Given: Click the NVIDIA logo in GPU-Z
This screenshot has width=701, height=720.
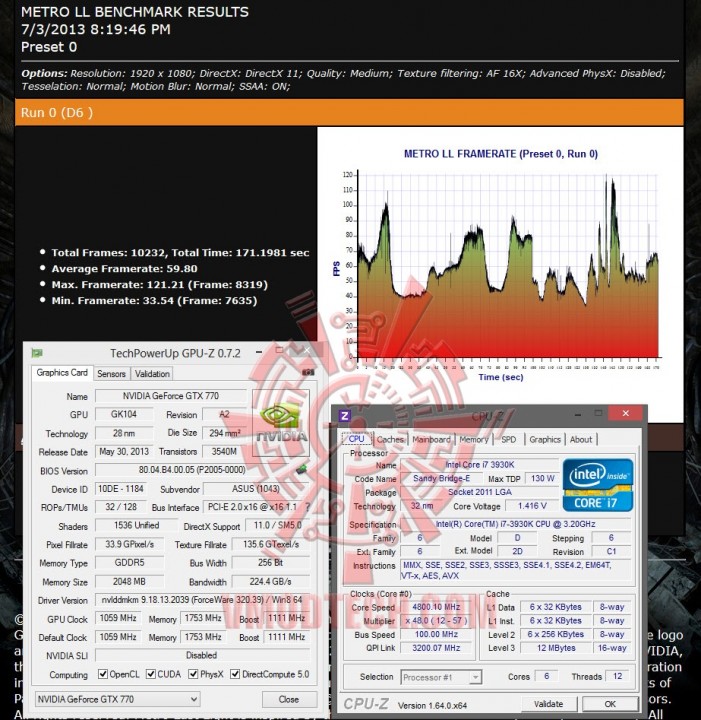Looking at the screenshot, I should pos(280,422).
